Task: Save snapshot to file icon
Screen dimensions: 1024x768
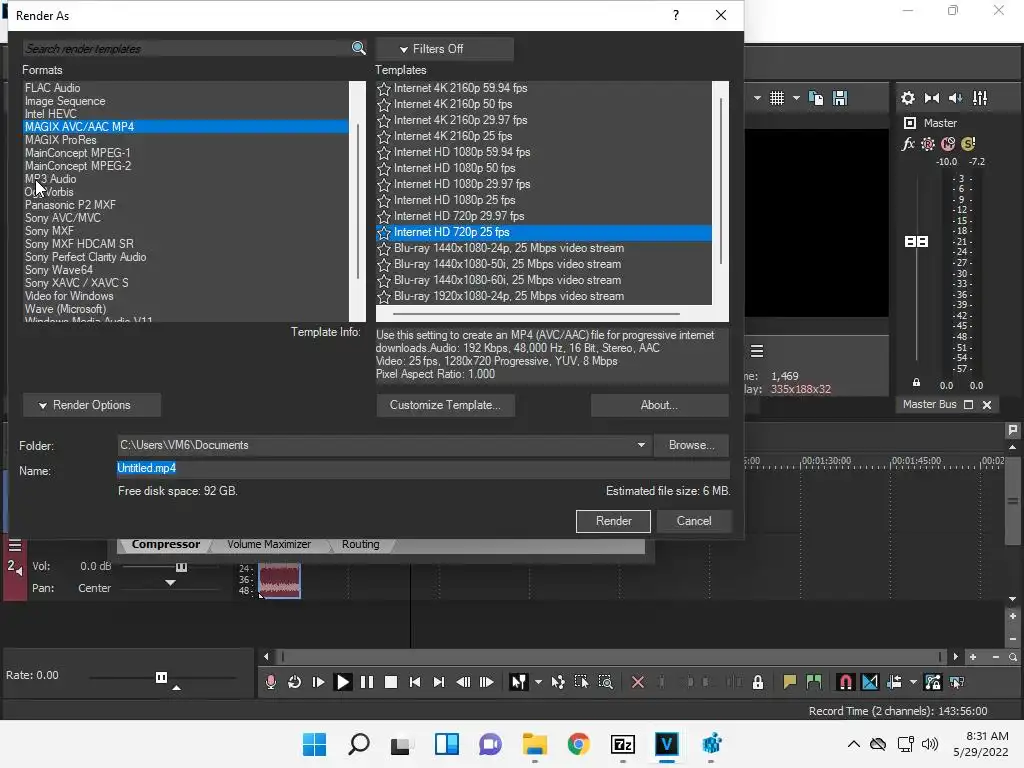Action: [840, 99]
